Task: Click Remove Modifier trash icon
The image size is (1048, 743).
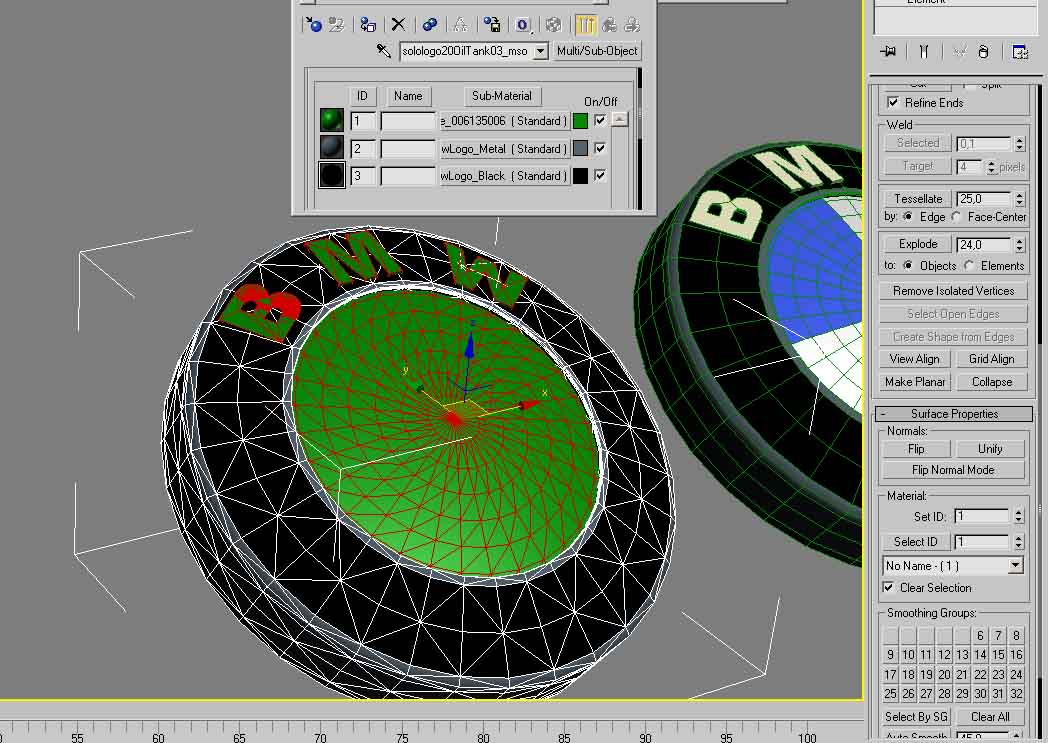Action: point(983,51)
